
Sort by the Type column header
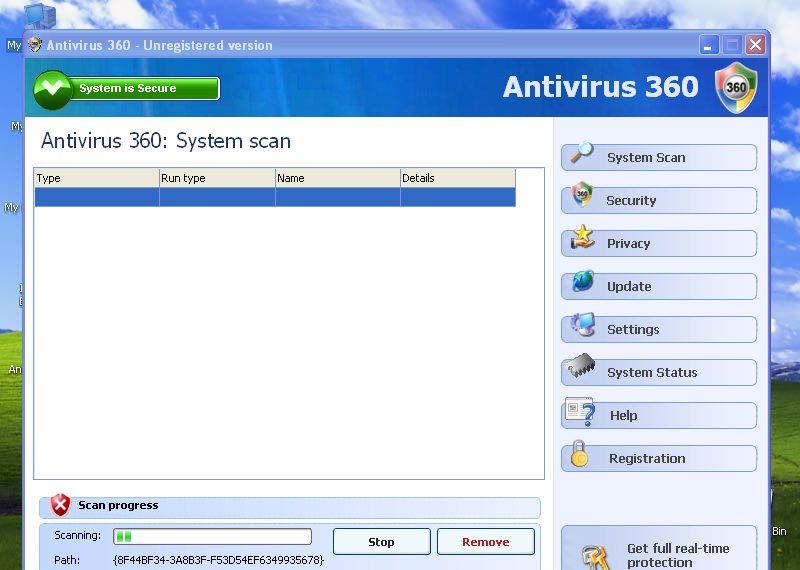click(96, 178)
